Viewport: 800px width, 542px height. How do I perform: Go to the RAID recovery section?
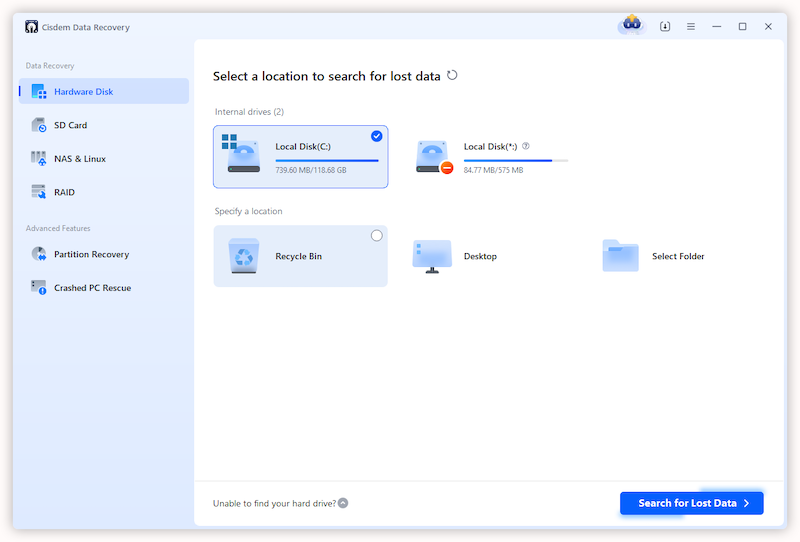(x=64, y=192)
